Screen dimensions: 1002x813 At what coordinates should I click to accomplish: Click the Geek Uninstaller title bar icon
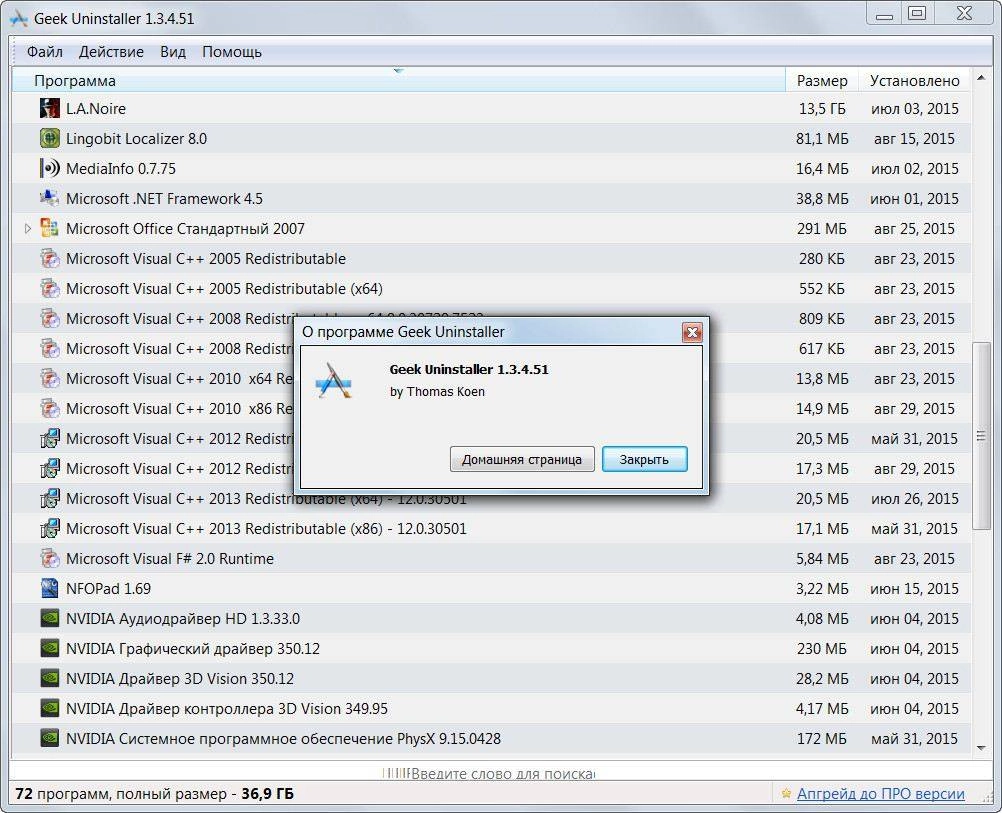[19, 19]
